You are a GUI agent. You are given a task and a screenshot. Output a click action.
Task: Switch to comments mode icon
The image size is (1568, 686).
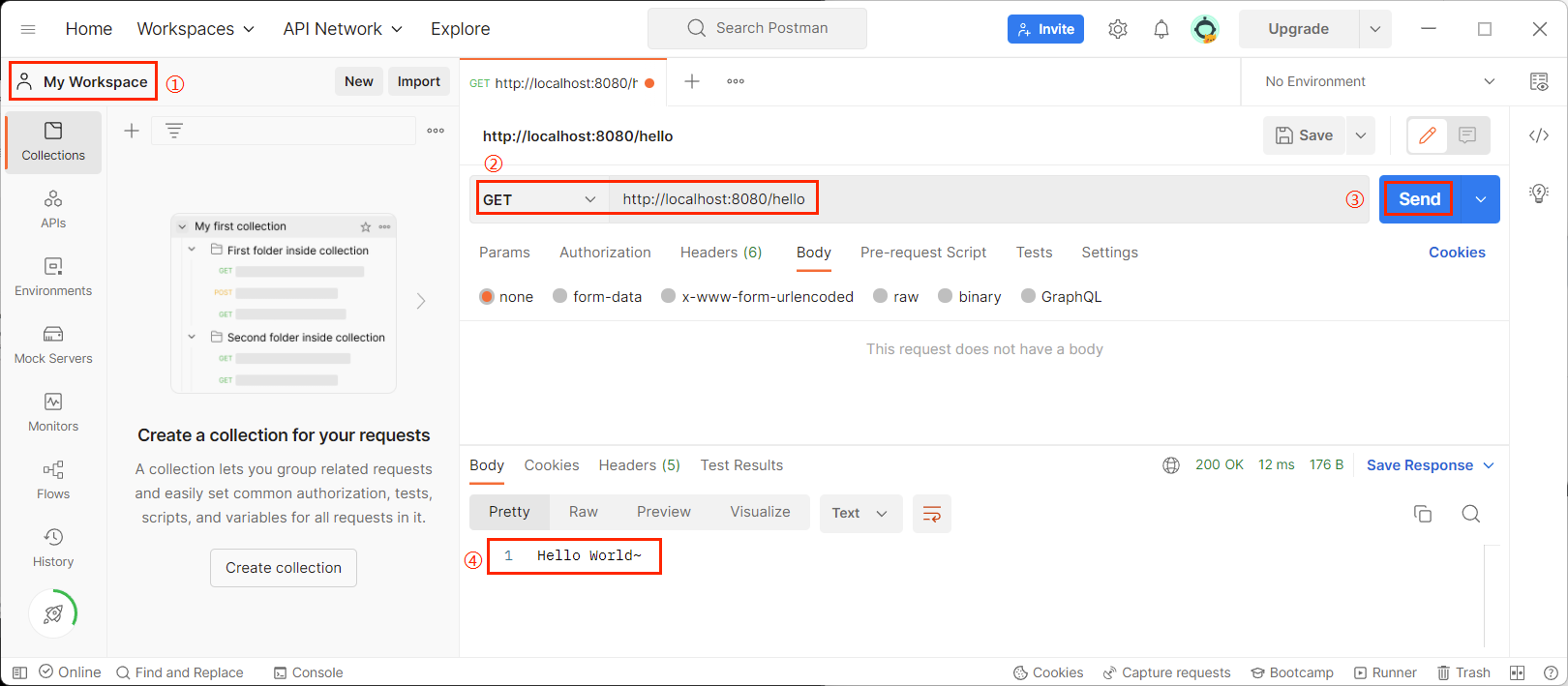coord(1467,135)
